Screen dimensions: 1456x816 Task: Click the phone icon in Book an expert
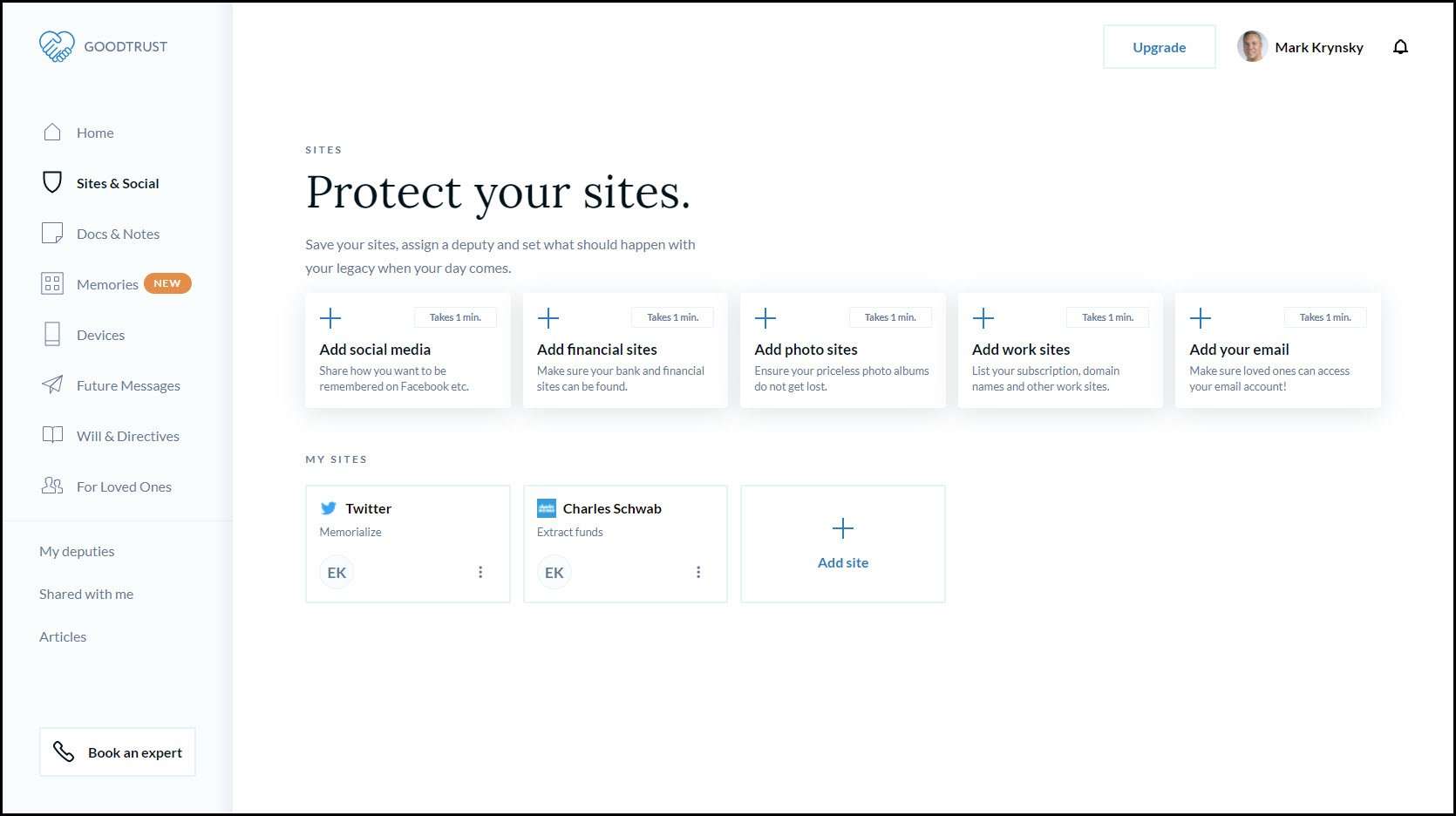64,751
